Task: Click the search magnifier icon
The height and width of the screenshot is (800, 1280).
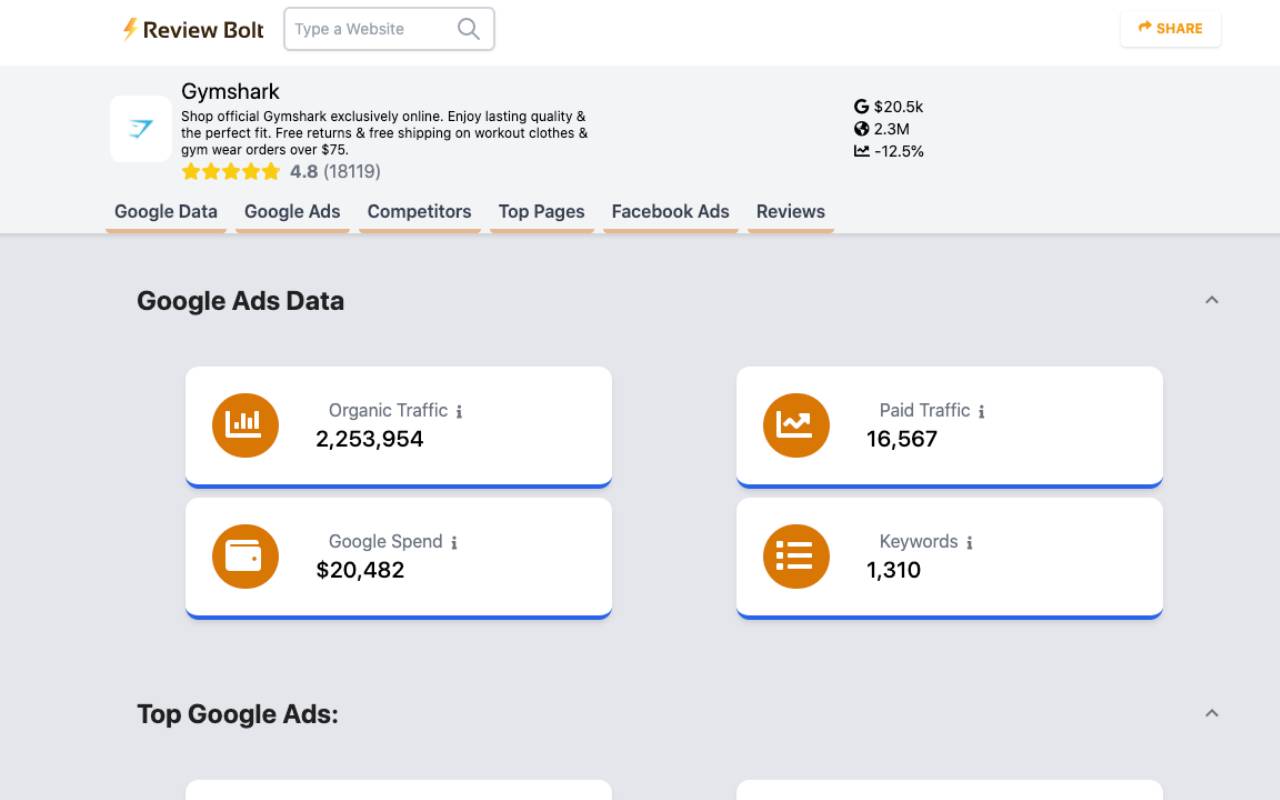Action: pos(468,29)
